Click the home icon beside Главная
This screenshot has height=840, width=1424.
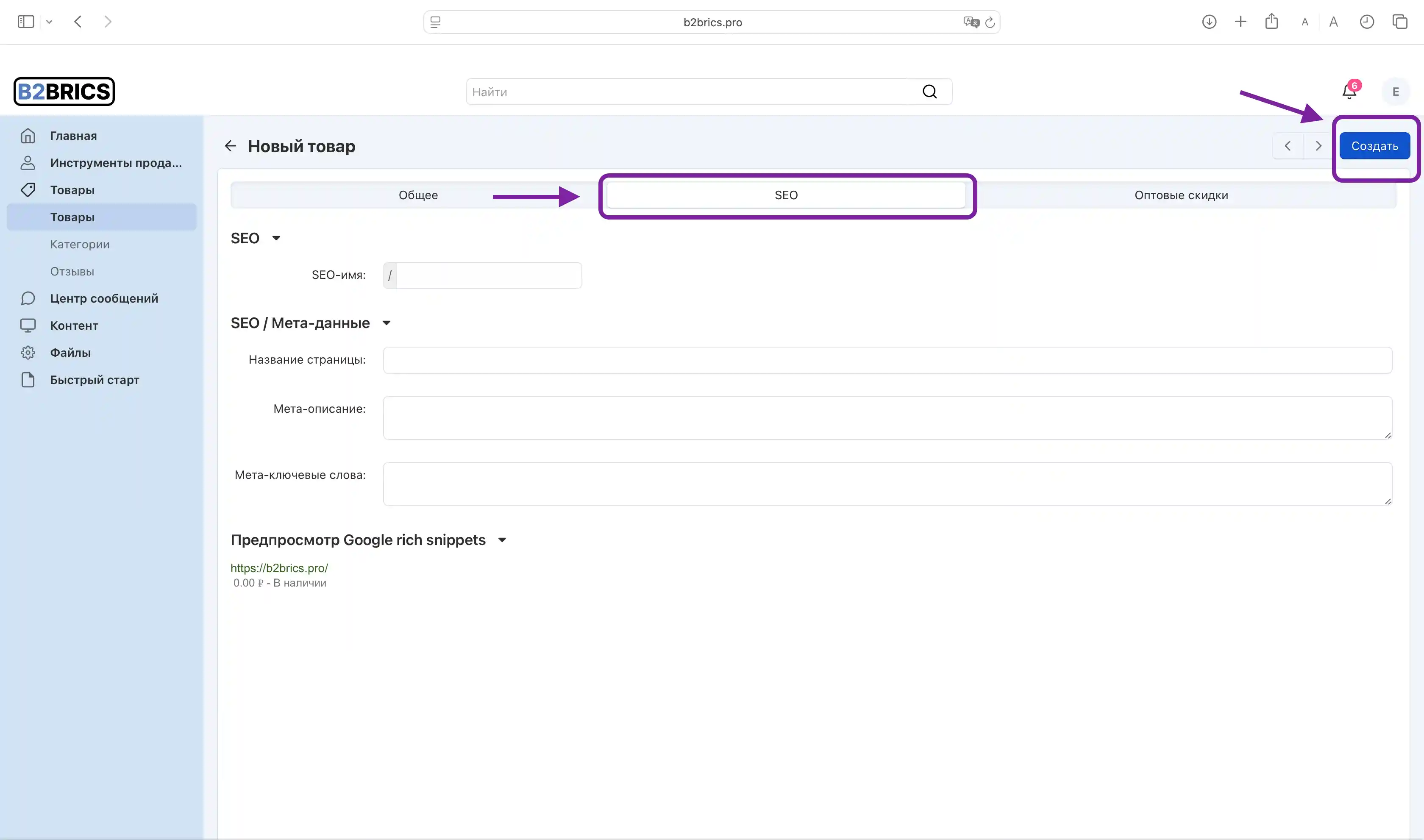point(28,136)
